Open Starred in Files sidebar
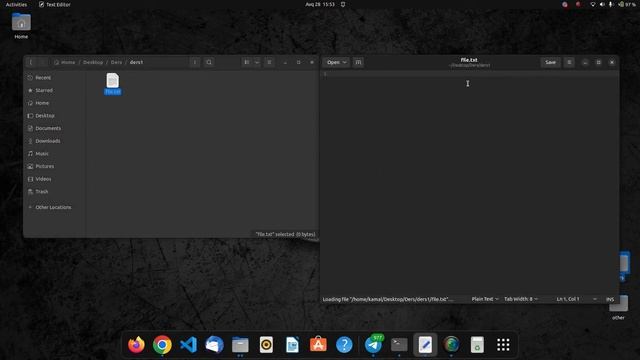Screen dimensions: 640x360 coord(54,90)
